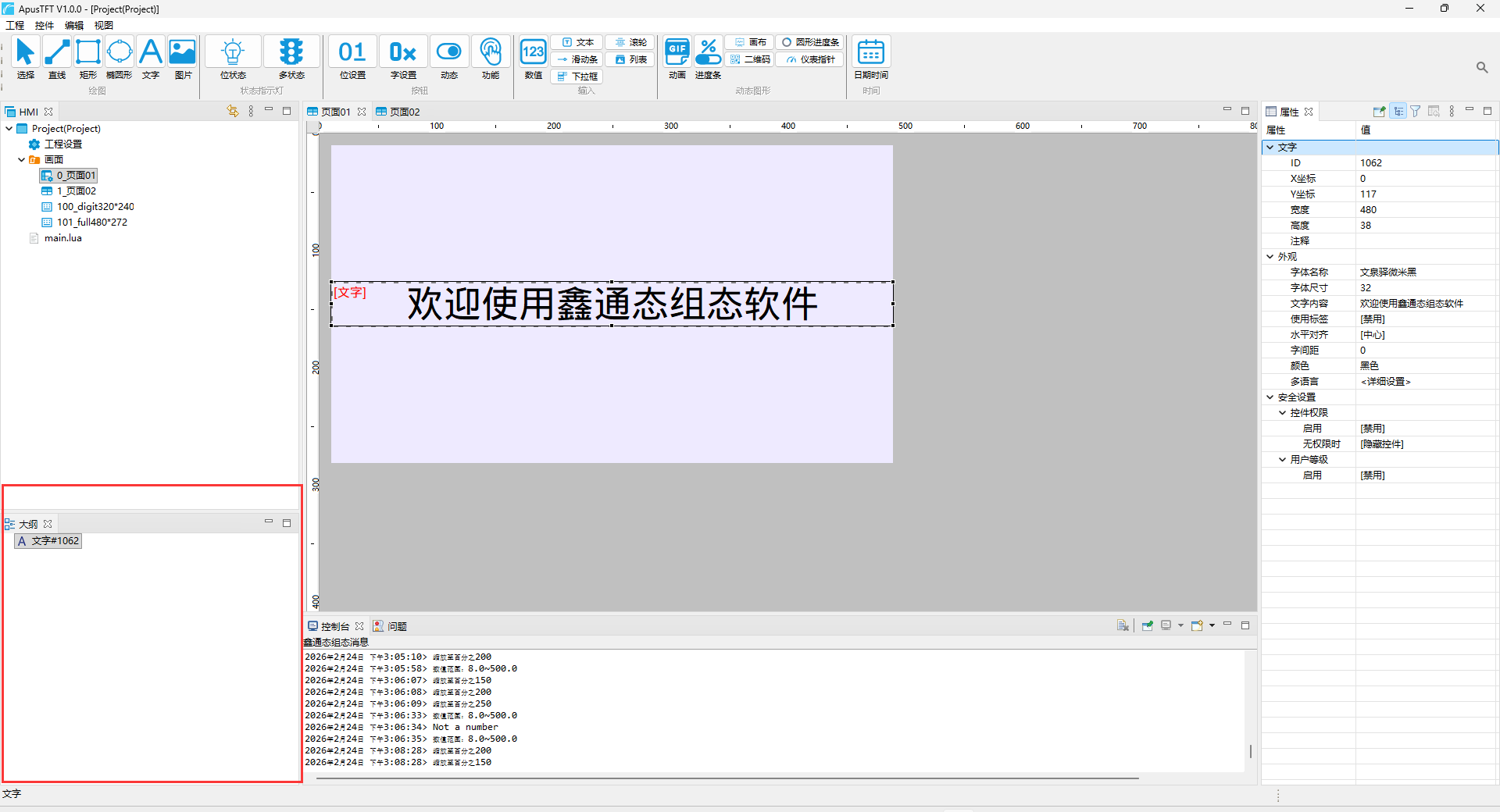Screen dimensions: 1500x812
Task: Collapse the 外观 property group
Action: [x=1270, y=256]
